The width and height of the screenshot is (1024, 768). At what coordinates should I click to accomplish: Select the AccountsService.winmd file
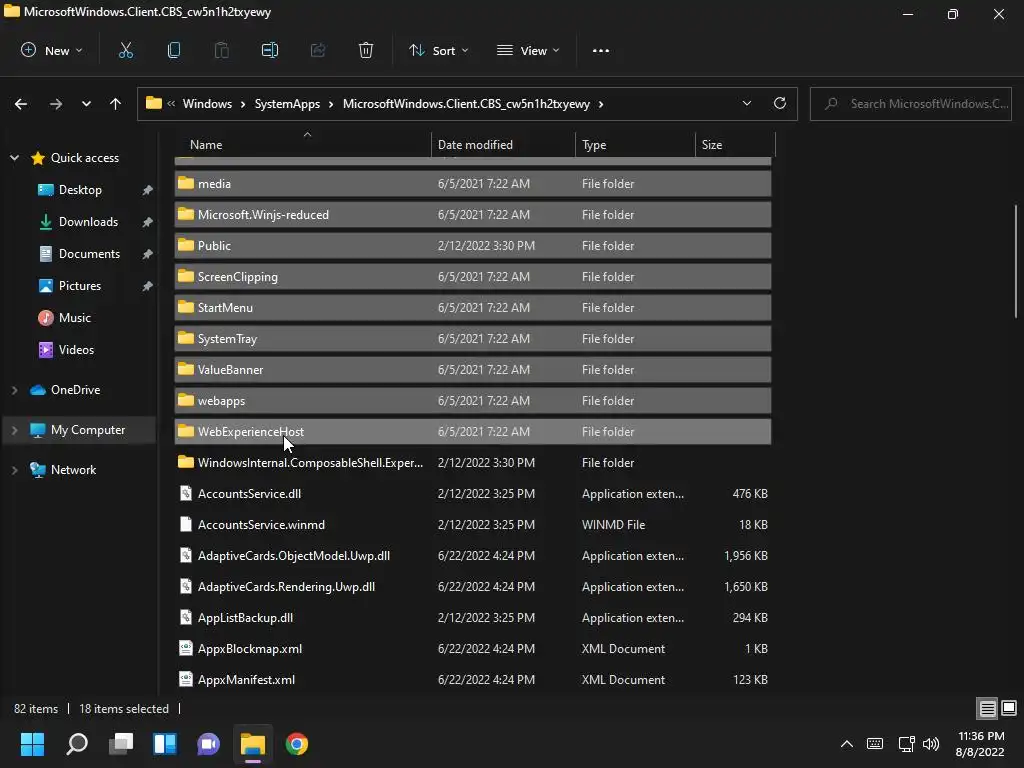coord(473,525)
